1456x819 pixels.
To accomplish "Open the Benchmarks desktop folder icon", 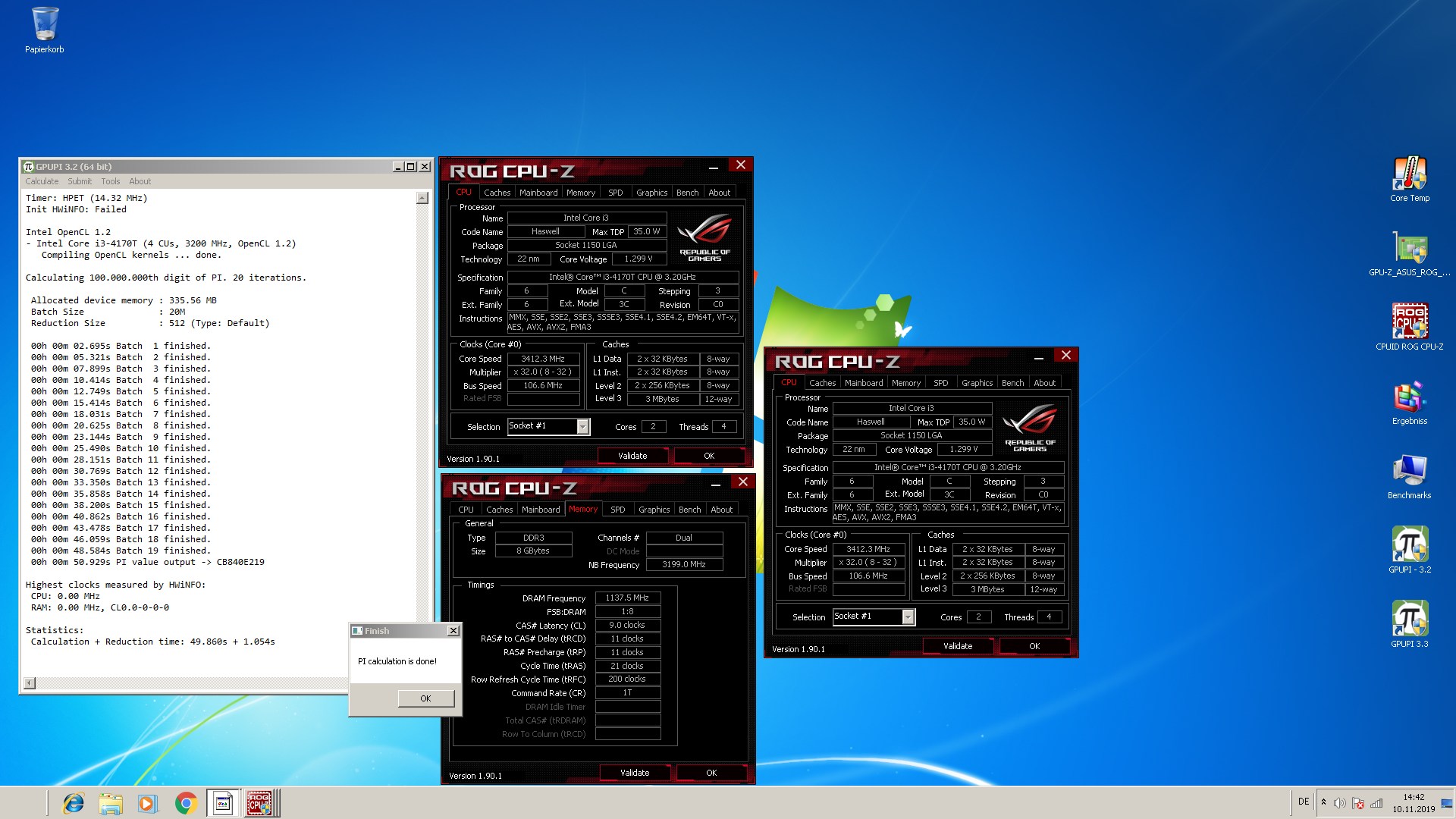I will (1410, 477).
